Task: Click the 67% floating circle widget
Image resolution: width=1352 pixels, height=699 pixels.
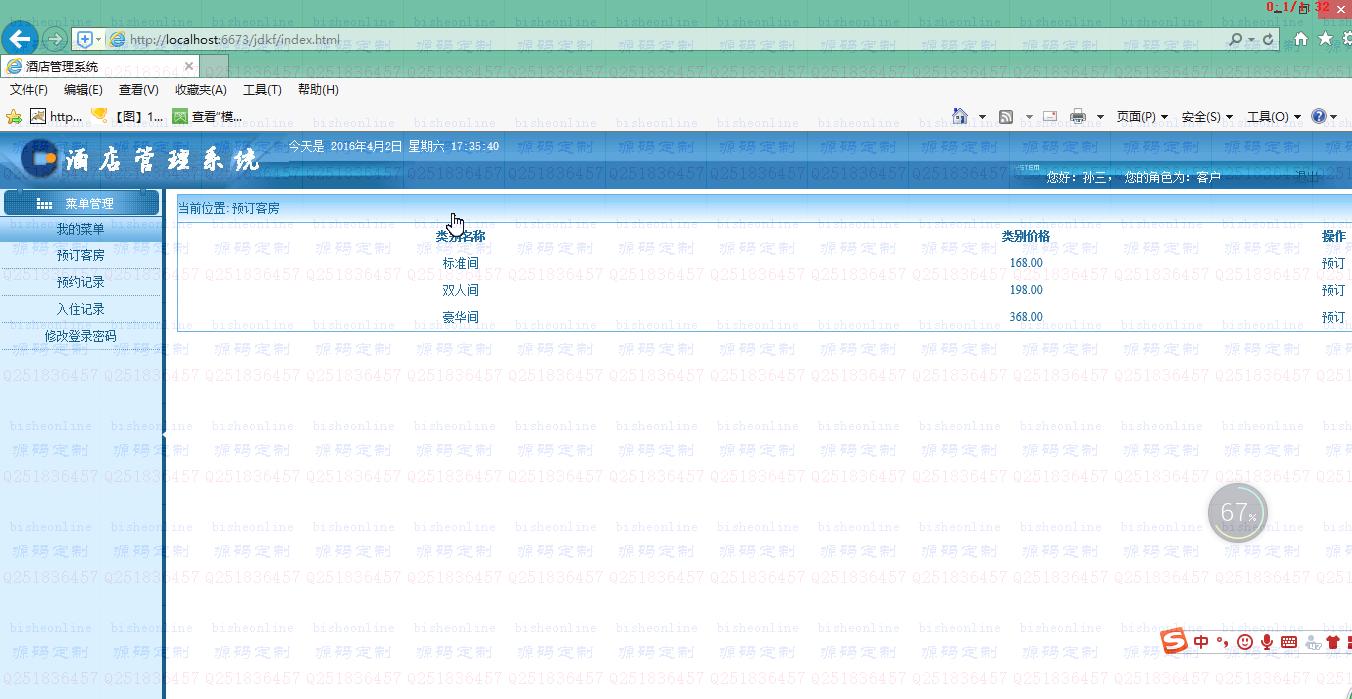Action: 1238,513
